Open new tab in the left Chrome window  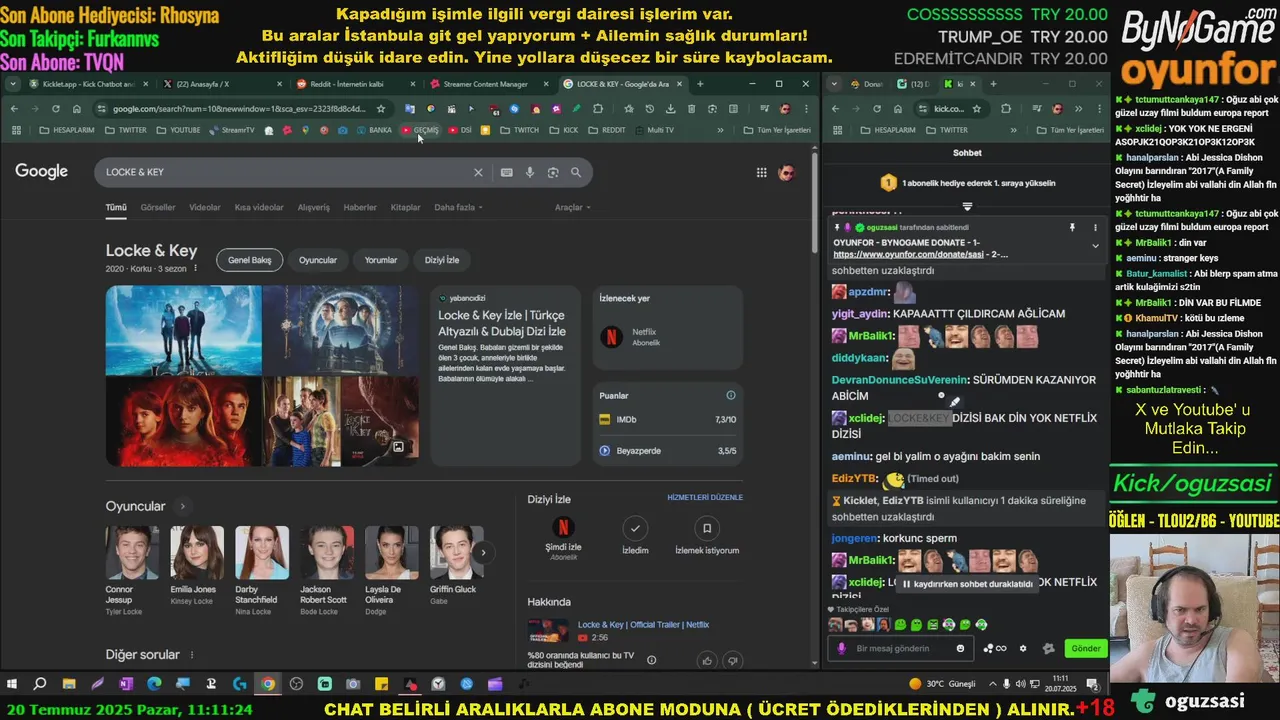[700, 84]
